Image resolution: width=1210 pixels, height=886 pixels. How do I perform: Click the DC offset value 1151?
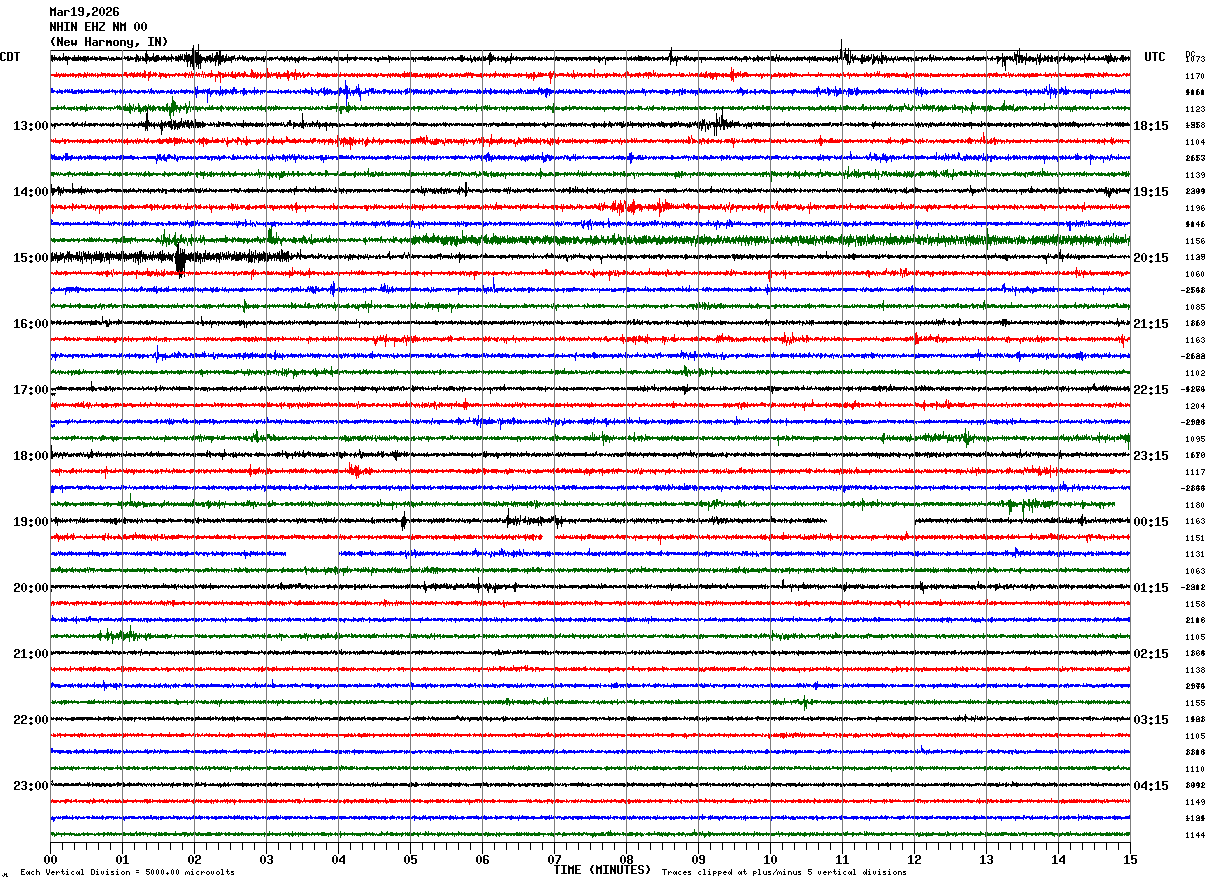1195,538
